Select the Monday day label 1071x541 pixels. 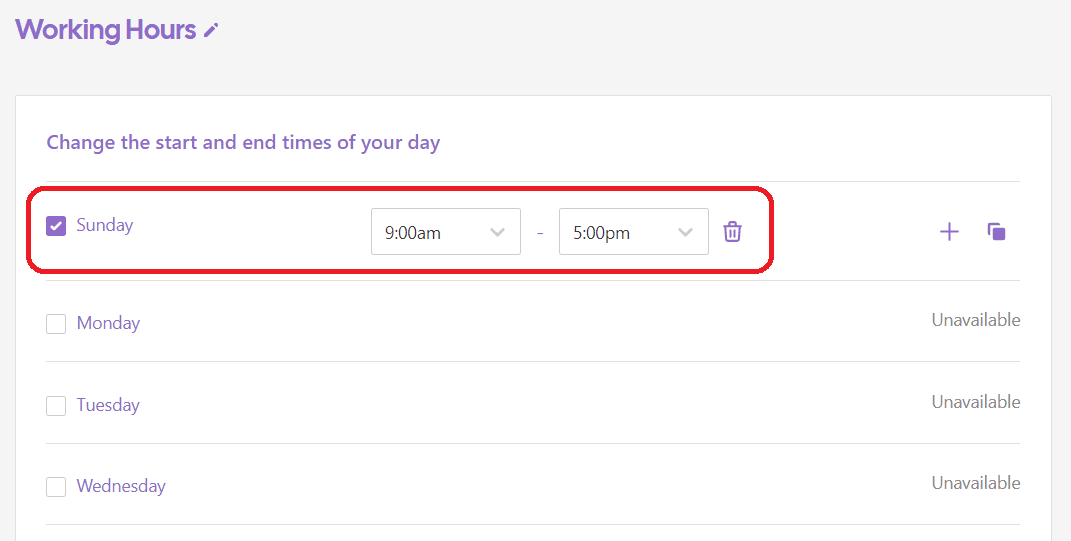[108, 323]
